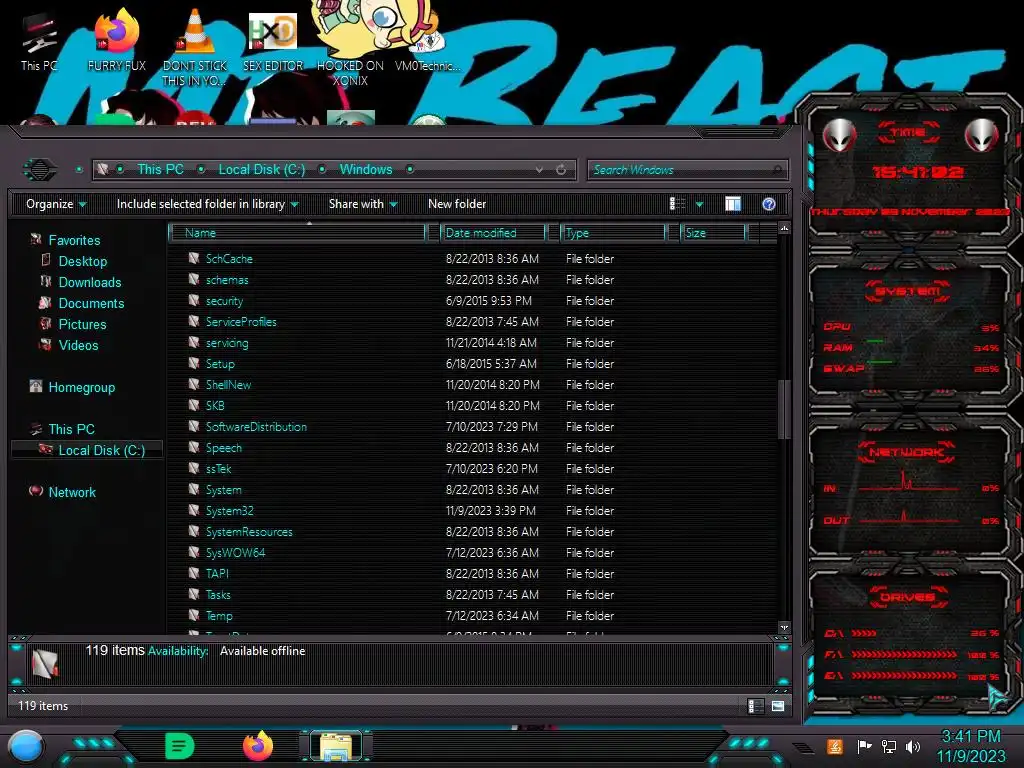
Task: Select Network in the navigation pane
Action: pos(72,492)
